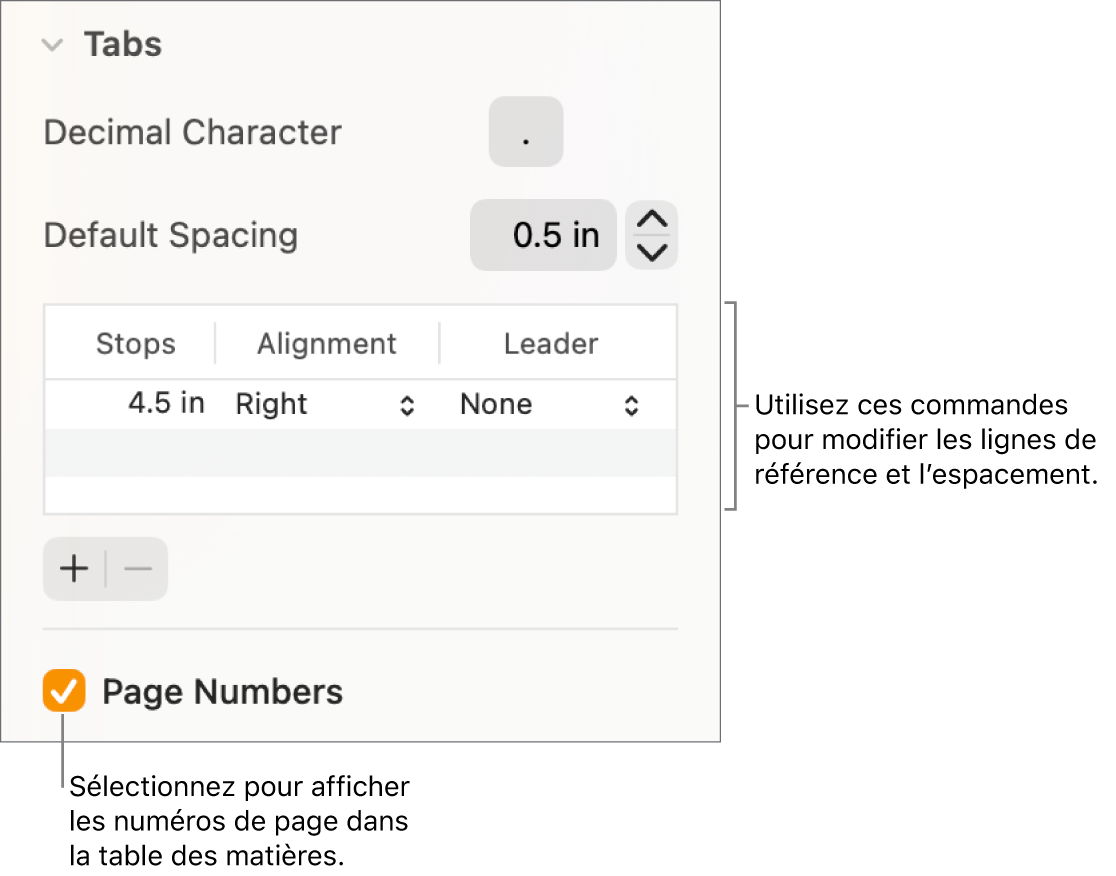Collapse the Tabs section disclosure triangle
Image resolution: width=1116 pixels, height=876 pixels.
(53, 44)
